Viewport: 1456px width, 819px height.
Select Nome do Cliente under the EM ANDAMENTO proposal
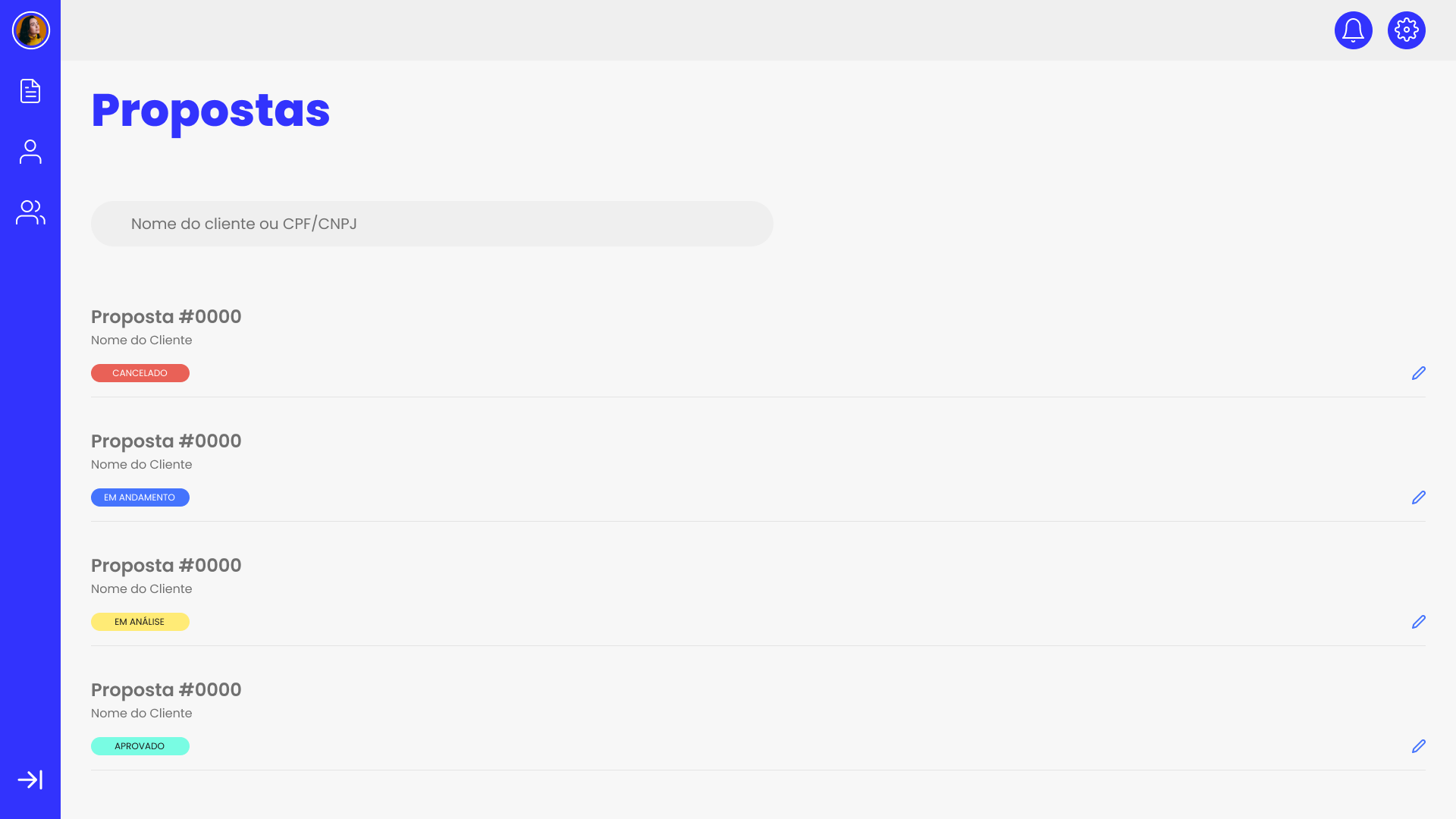(x=142, y=465)
